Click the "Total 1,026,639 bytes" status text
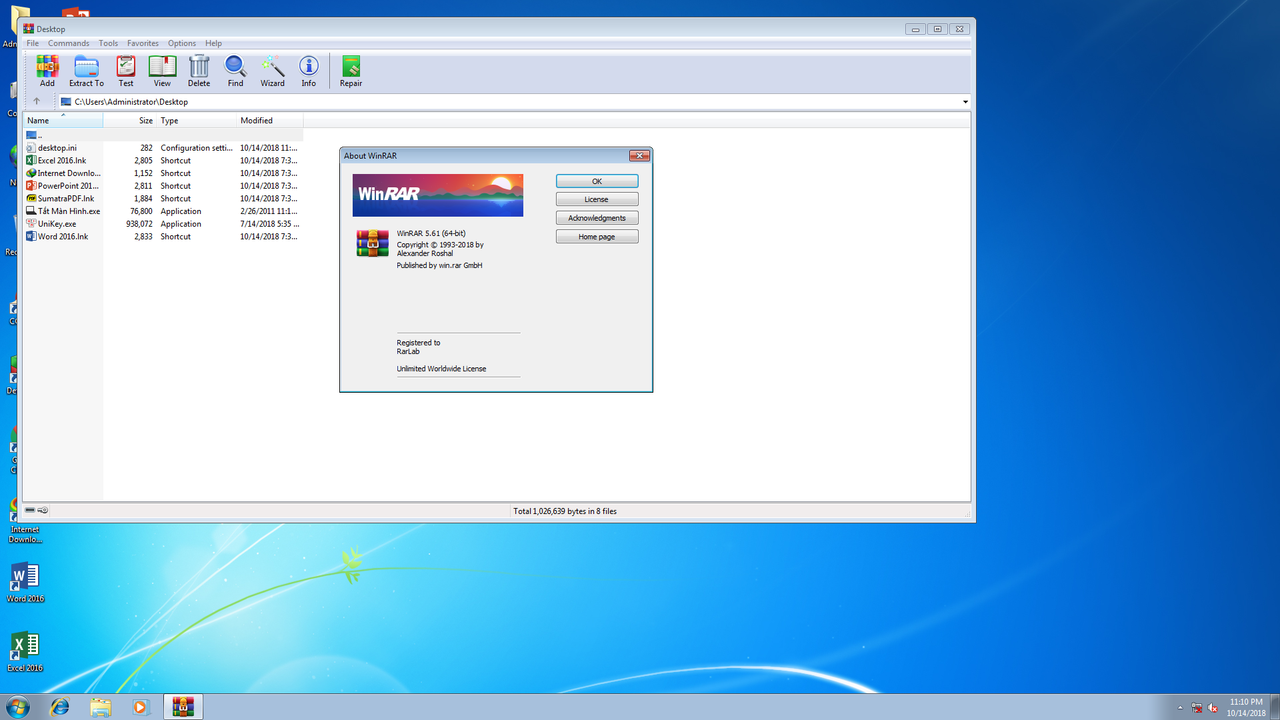The height and width of the screenshot is (720, 1280). 565,511
